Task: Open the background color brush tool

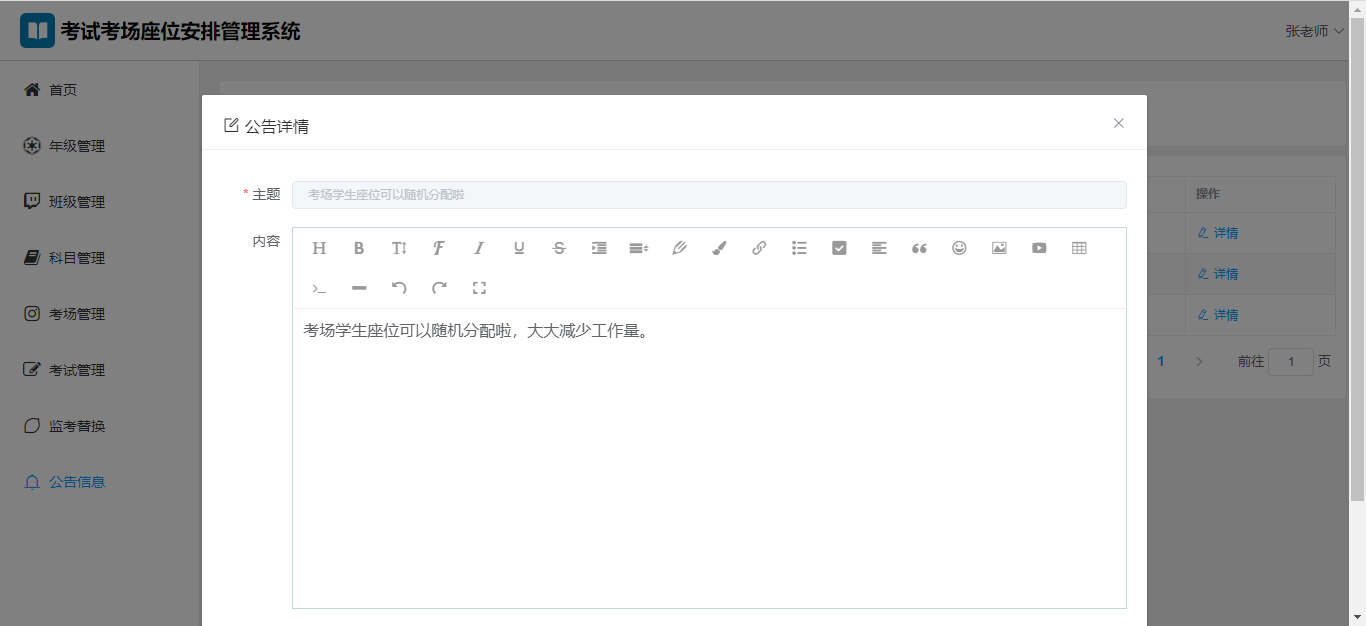Action: point(719,248)
